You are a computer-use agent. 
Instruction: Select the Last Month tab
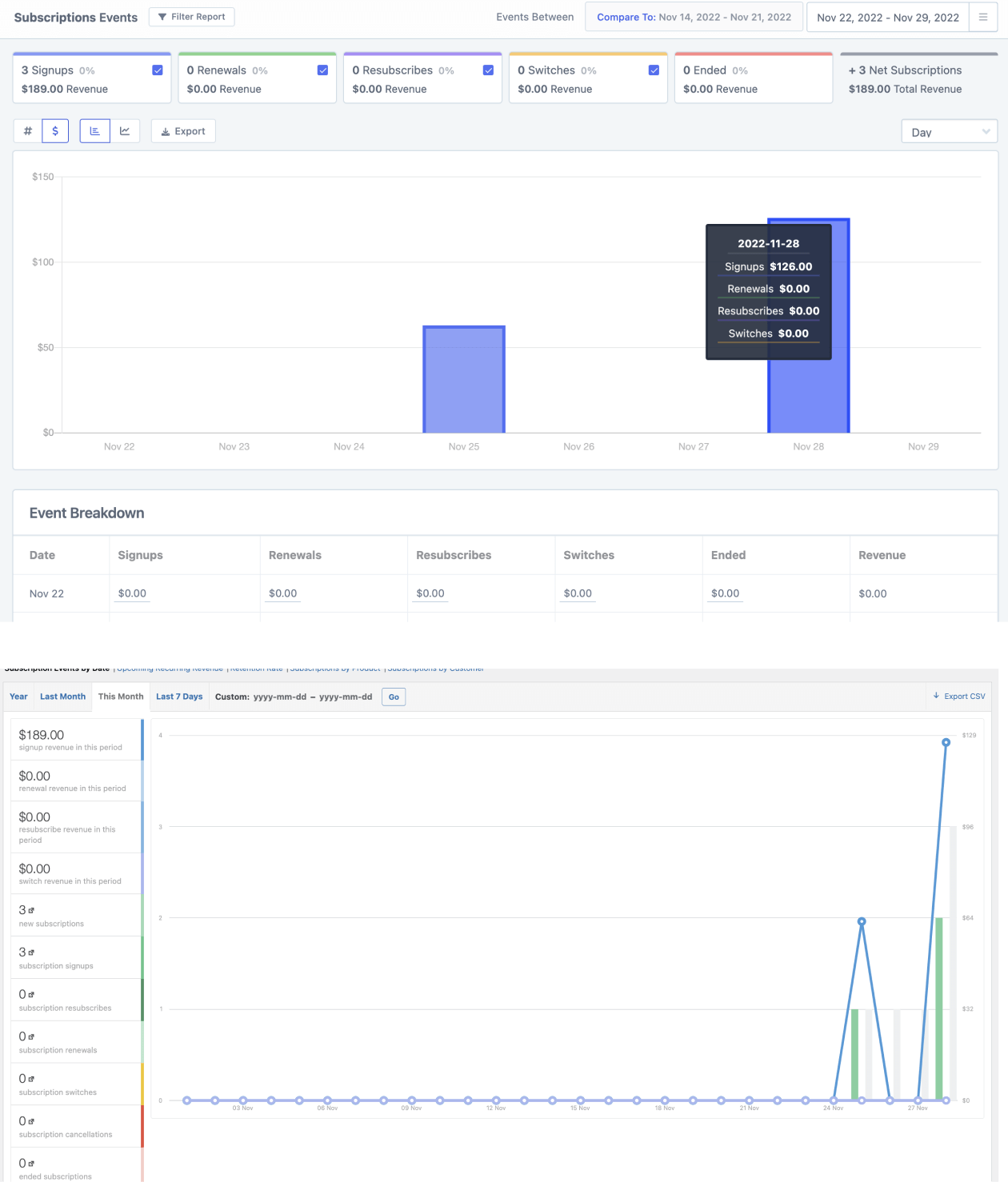click(62, 696)
